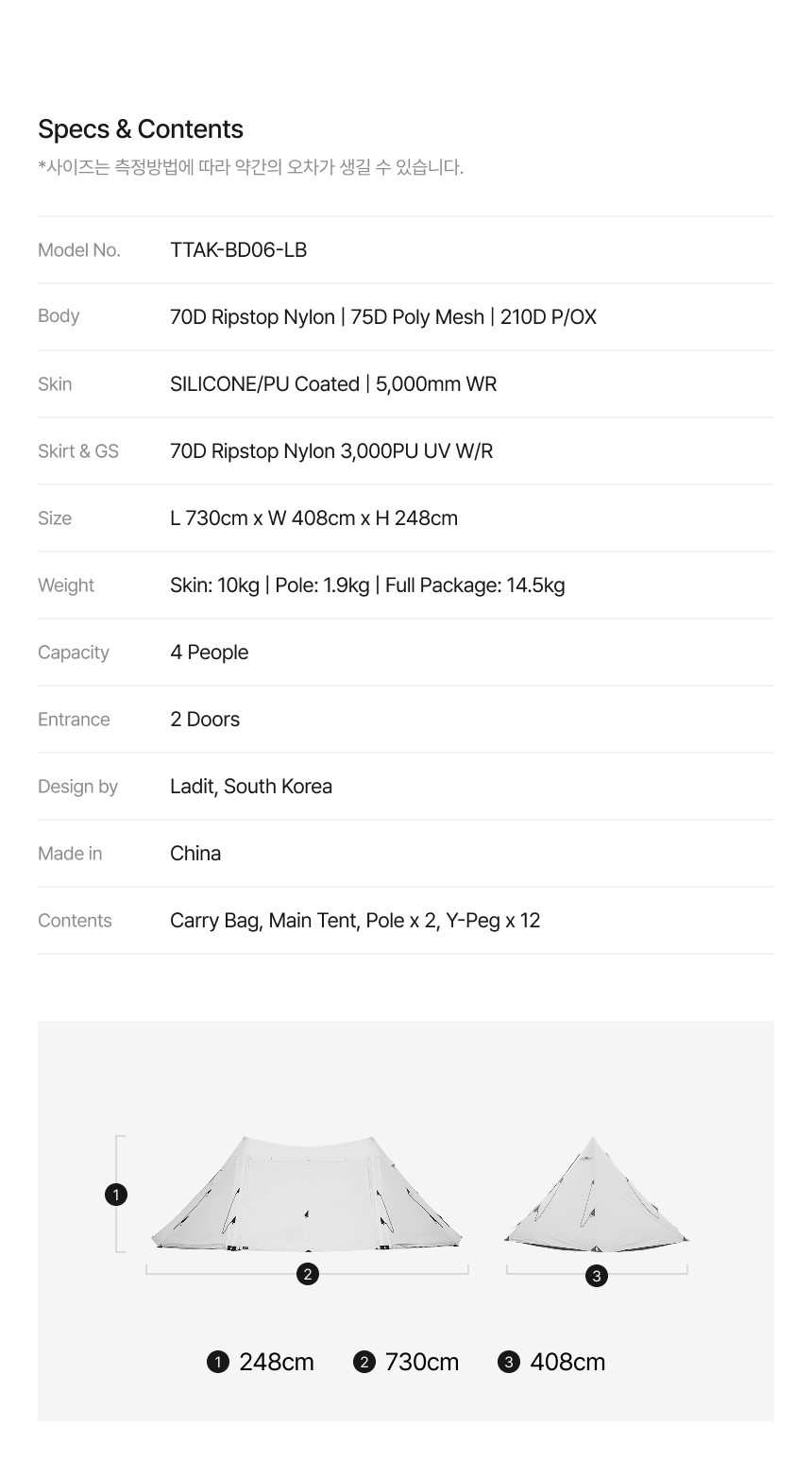
Task: Click the Skirt & GS label
Action: (x=78, y=451)
